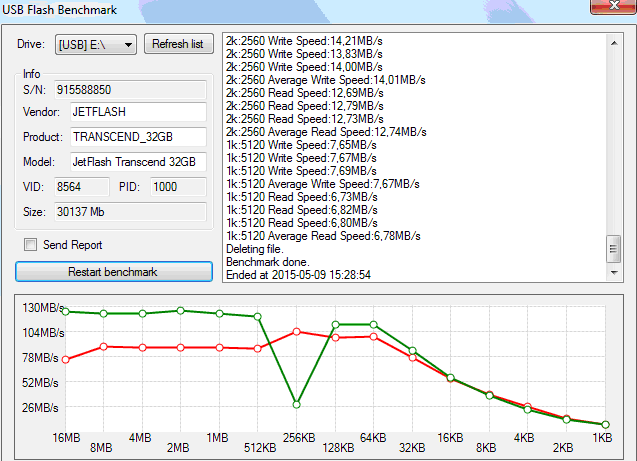
Task: Click the PID field showing 1000
Action: (178, 186)
